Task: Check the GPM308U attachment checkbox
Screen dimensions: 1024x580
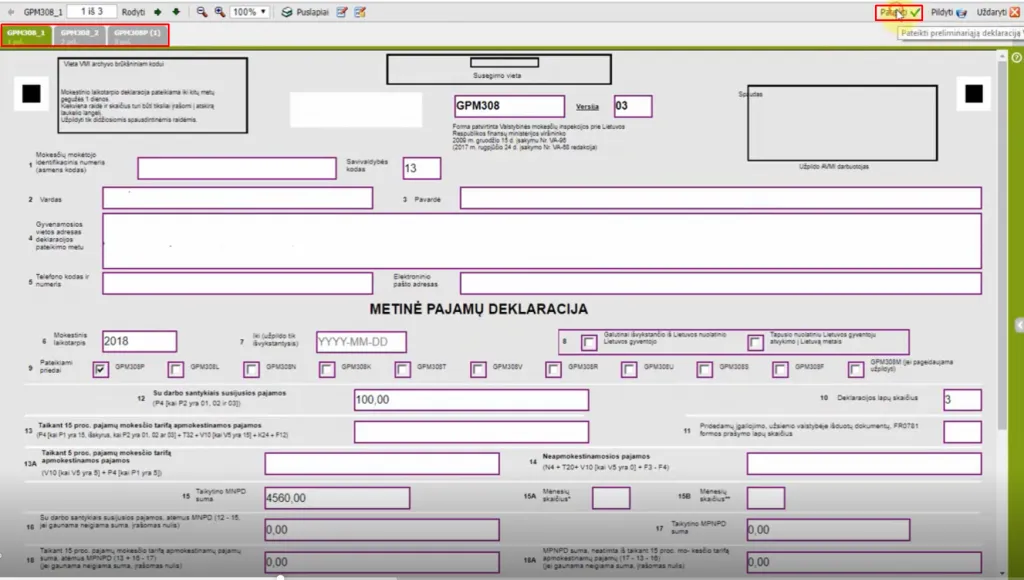Action: 629,370
